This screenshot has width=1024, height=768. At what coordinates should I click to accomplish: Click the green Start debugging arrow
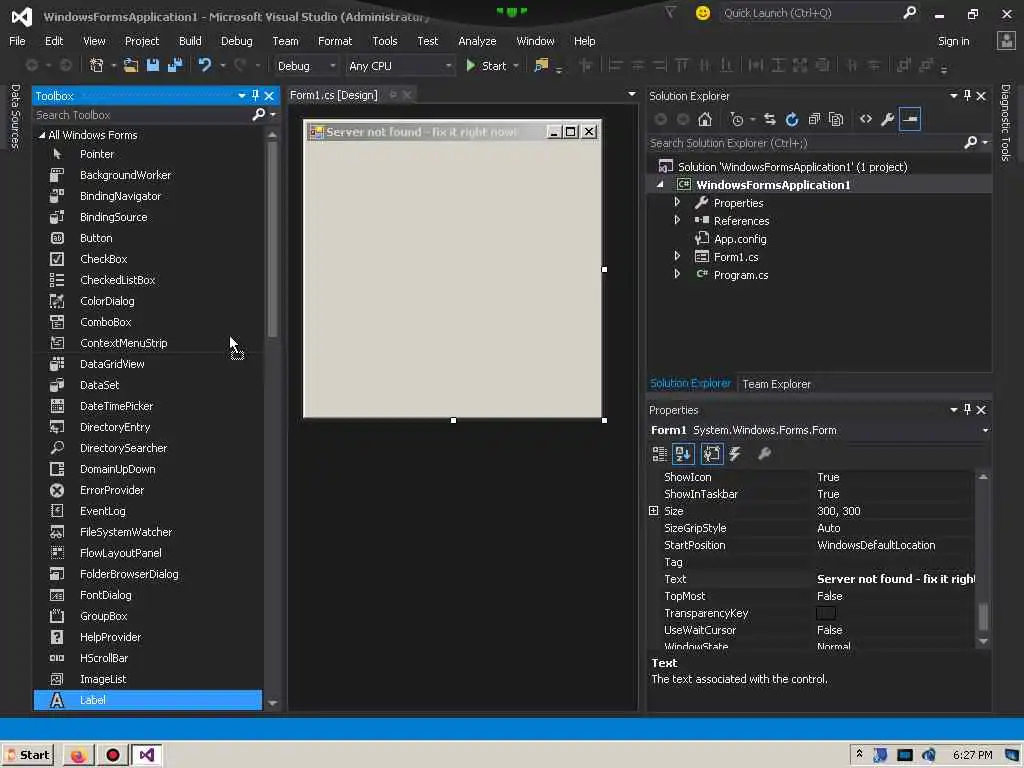[x=470, y=65]
